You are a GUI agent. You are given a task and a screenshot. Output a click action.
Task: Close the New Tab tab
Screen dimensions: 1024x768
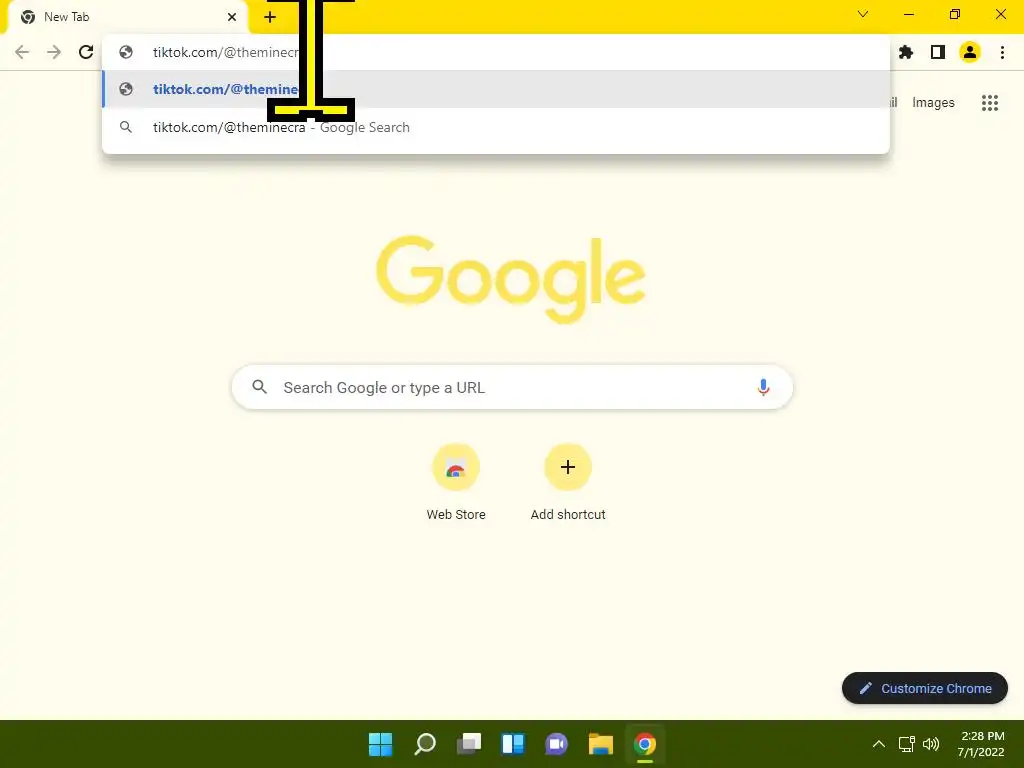tap(232, 17)
